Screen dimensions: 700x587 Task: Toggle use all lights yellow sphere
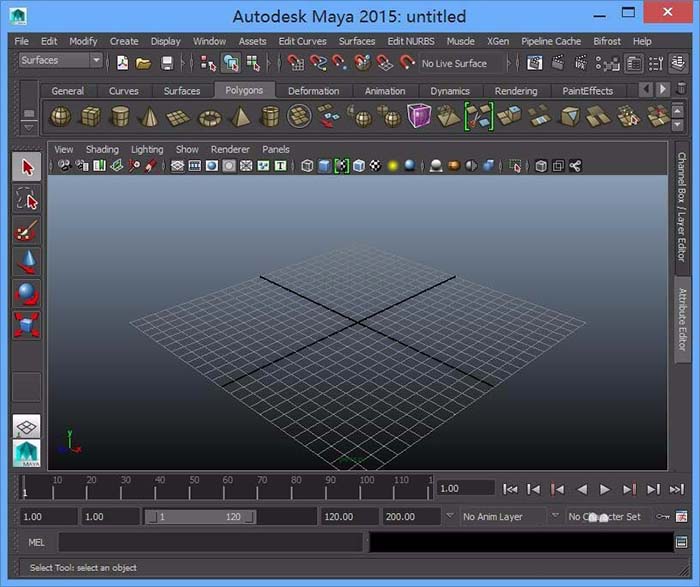point(393,166)
